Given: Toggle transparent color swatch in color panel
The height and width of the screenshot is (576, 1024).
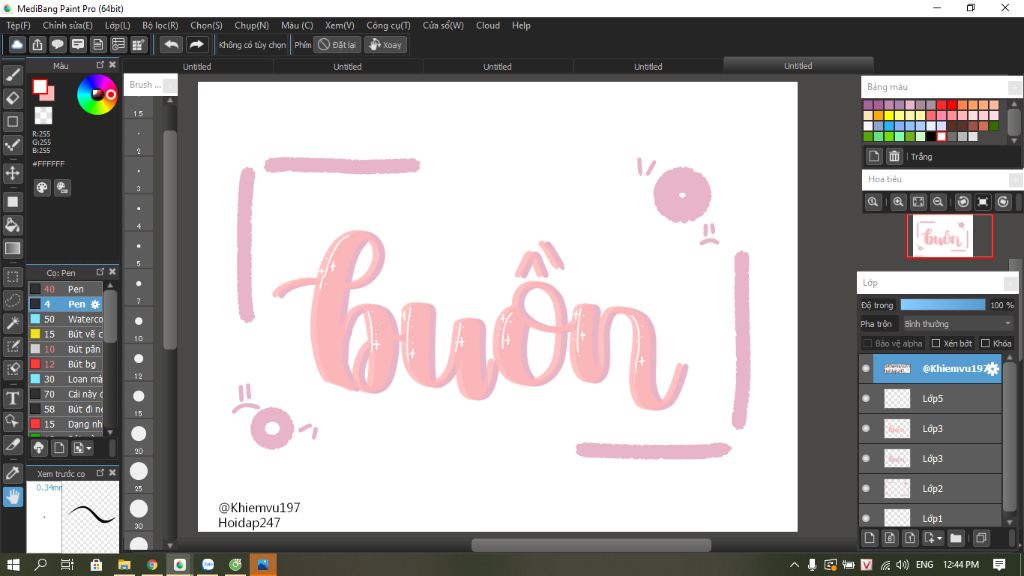Looking at the screenshot, I should click(x=43, y=116).
